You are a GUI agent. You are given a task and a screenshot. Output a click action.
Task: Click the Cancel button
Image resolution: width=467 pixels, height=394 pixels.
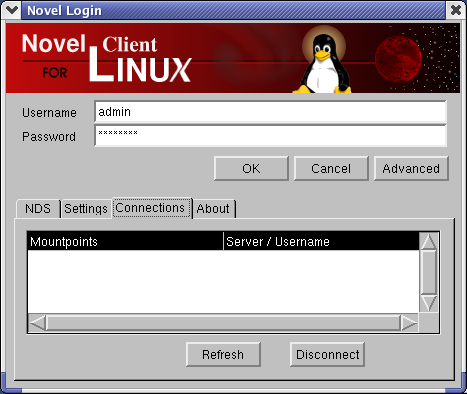point(331,168)
